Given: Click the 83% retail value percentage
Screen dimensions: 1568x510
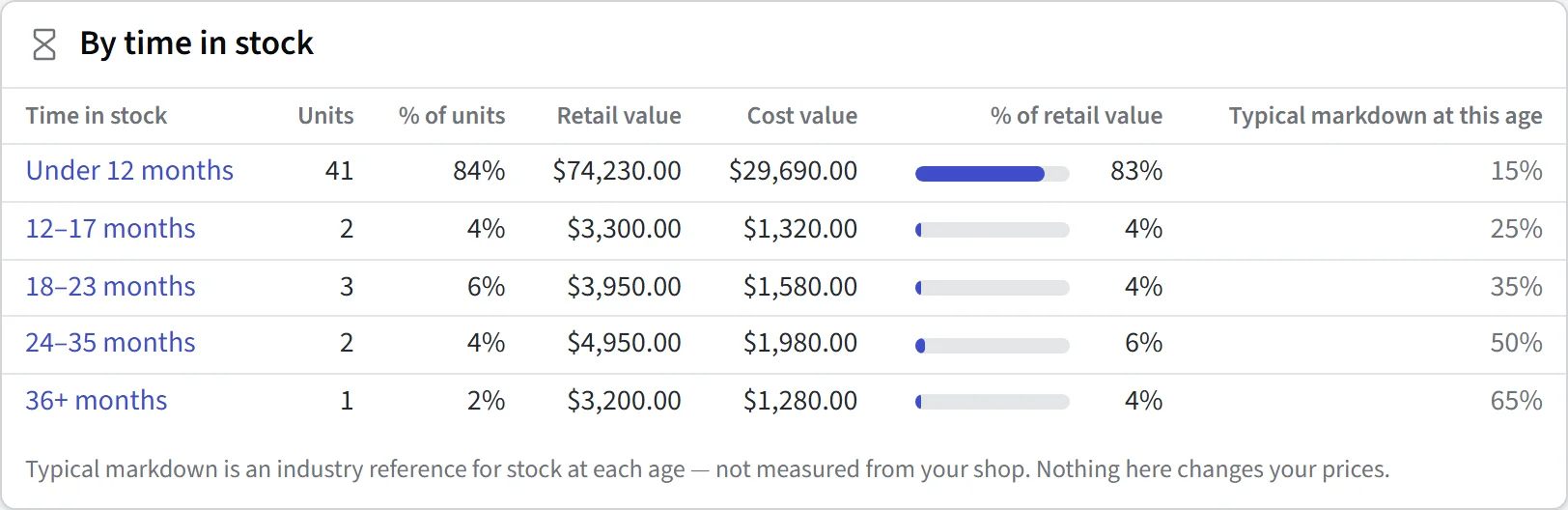Looking at the screenshot, I should point(1136,171).
